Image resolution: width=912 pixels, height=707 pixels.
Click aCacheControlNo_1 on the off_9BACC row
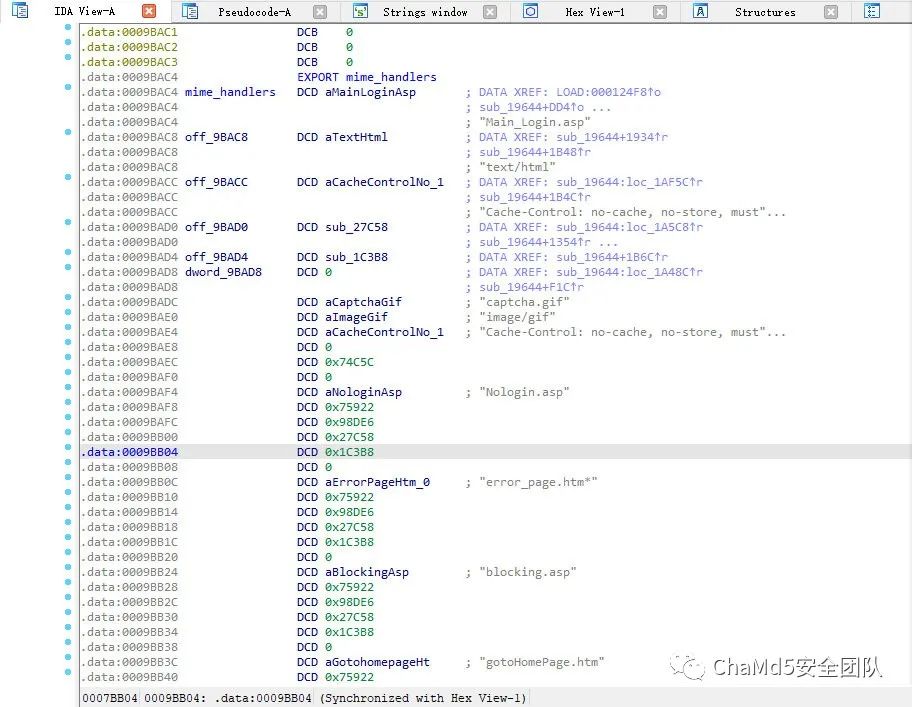click(x=384, y=182)
